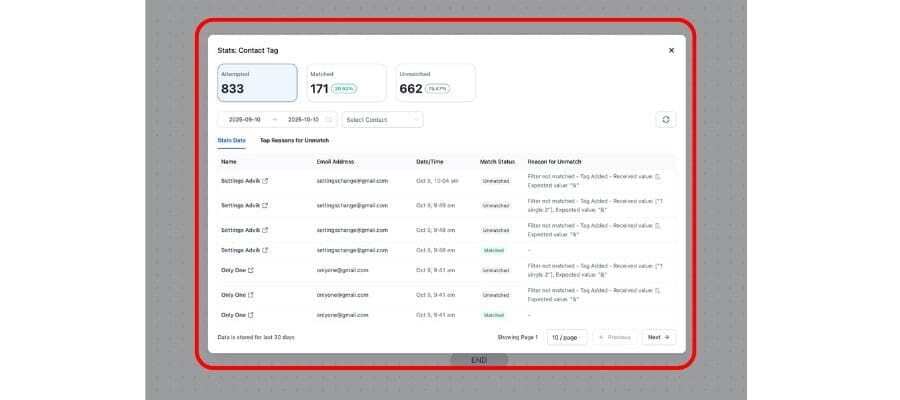Select the Attempted 833 stat card
The image size is (900, 400).
[257, 83]
